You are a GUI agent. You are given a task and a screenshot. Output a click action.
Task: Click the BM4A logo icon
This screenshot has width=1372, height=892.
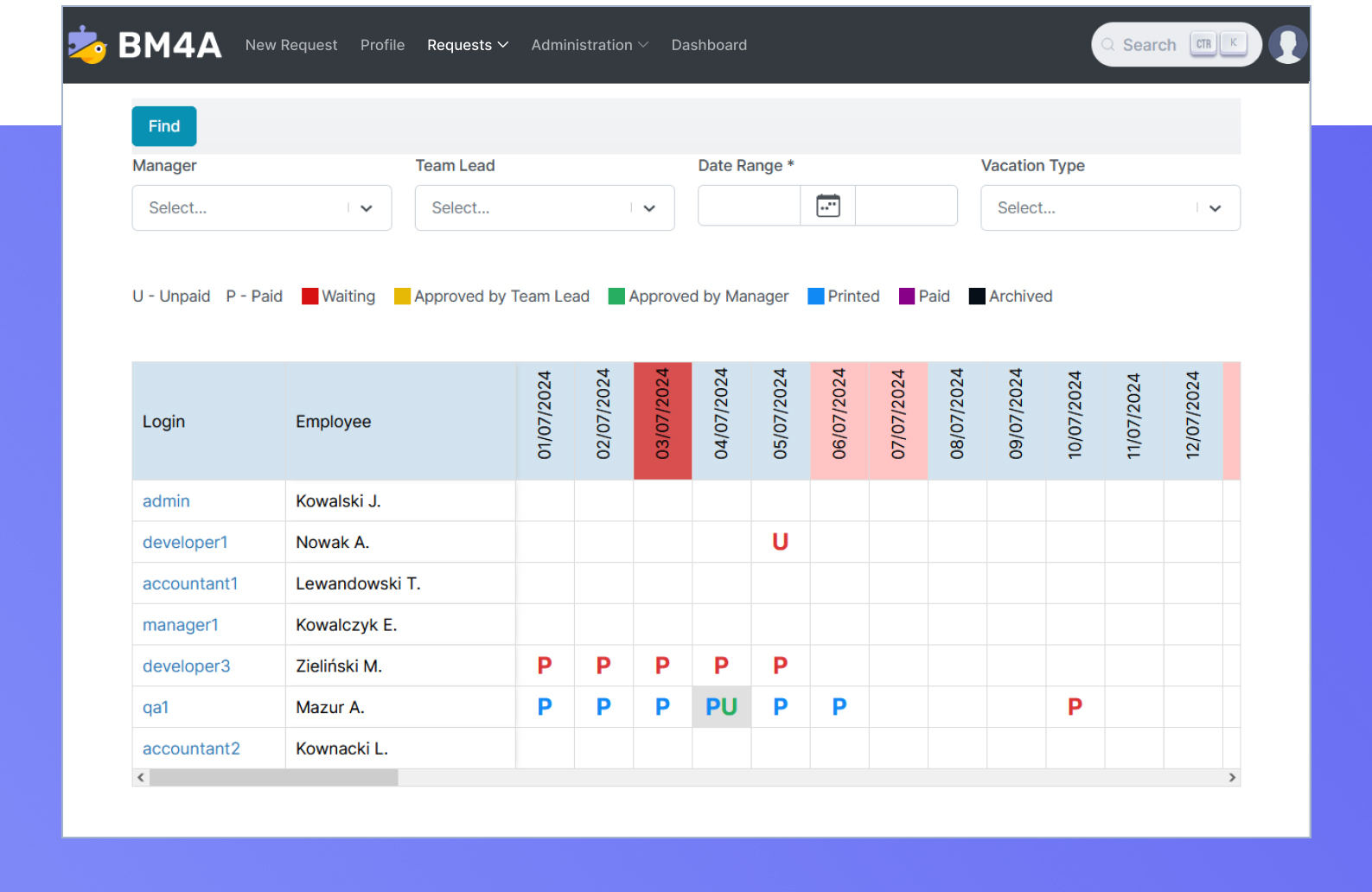tap(87, 45)
